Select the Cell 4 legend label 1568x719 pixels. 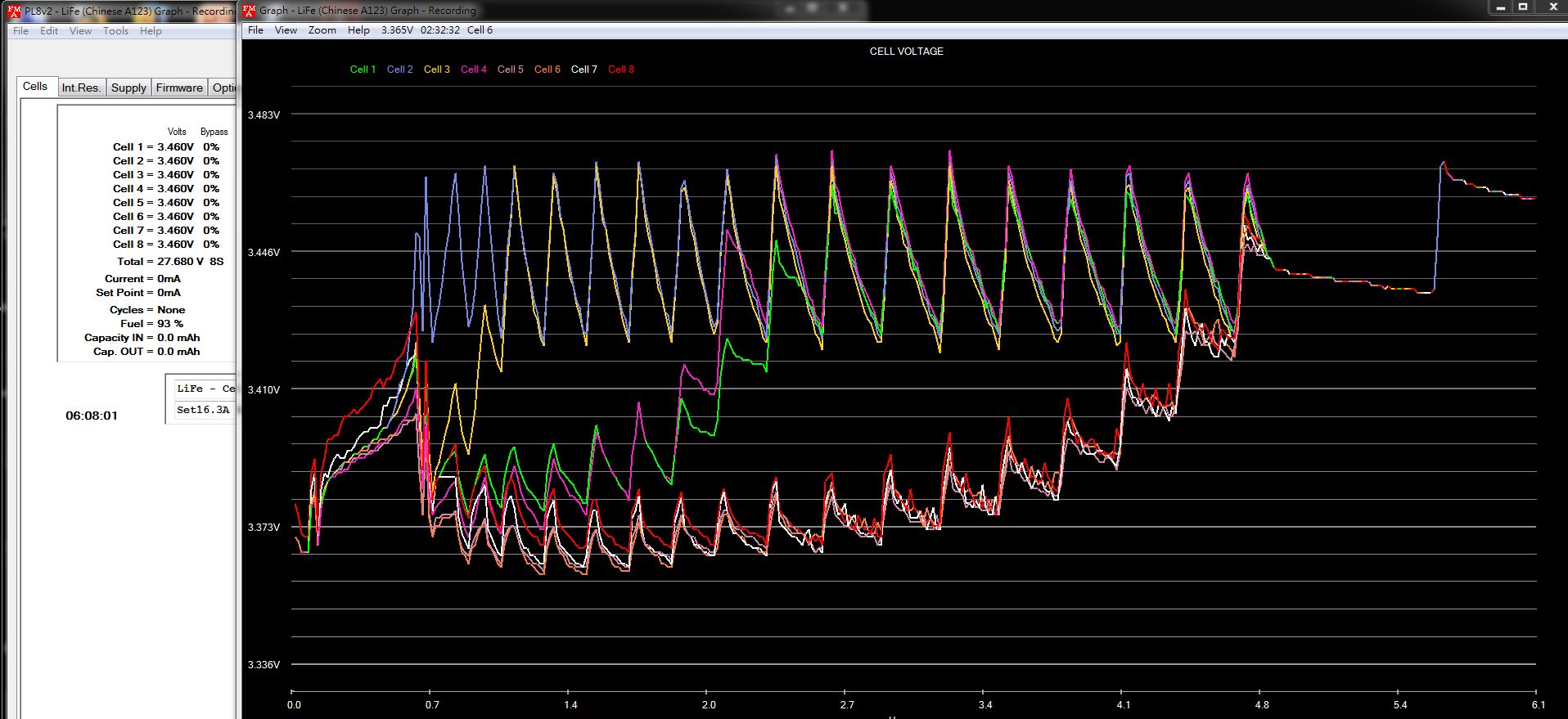(x=473, y=70)
